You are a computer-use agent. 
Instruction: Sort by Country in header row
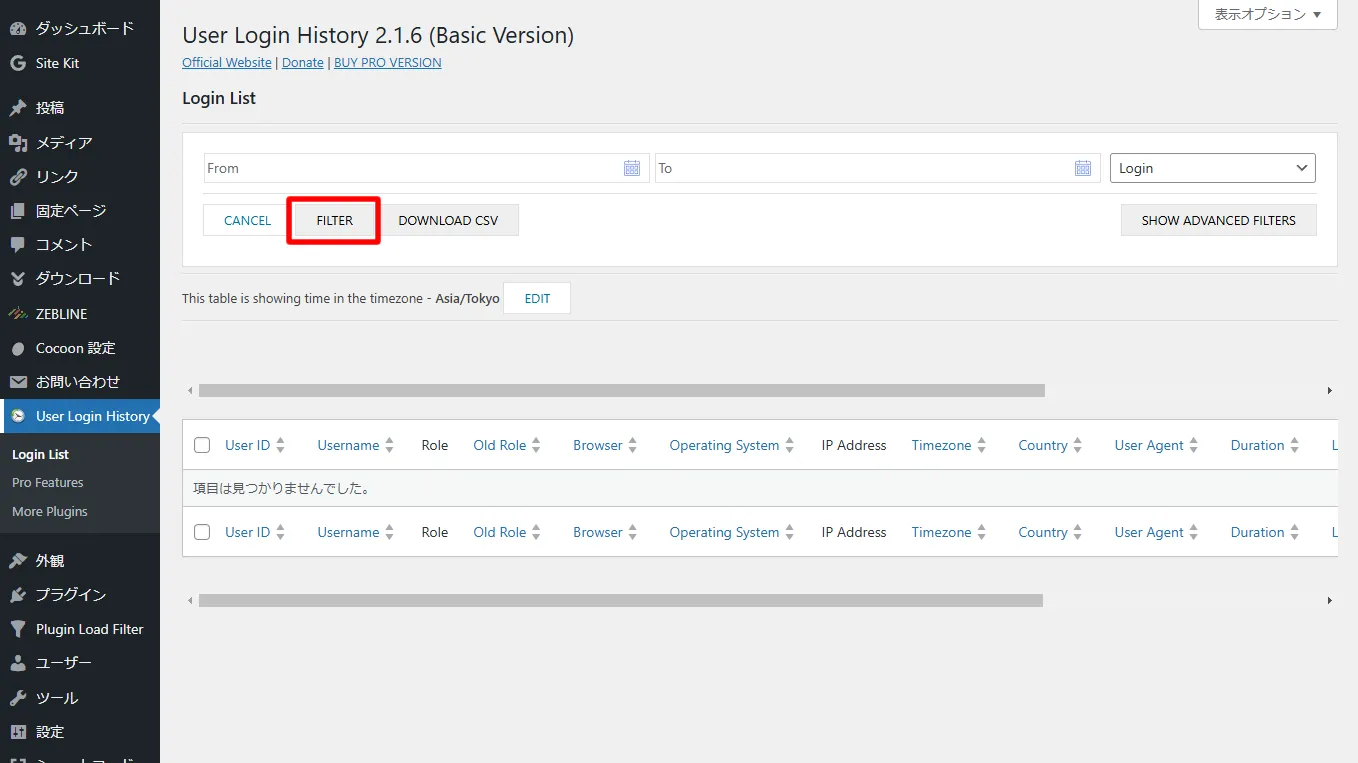[x=1051, y=445]
